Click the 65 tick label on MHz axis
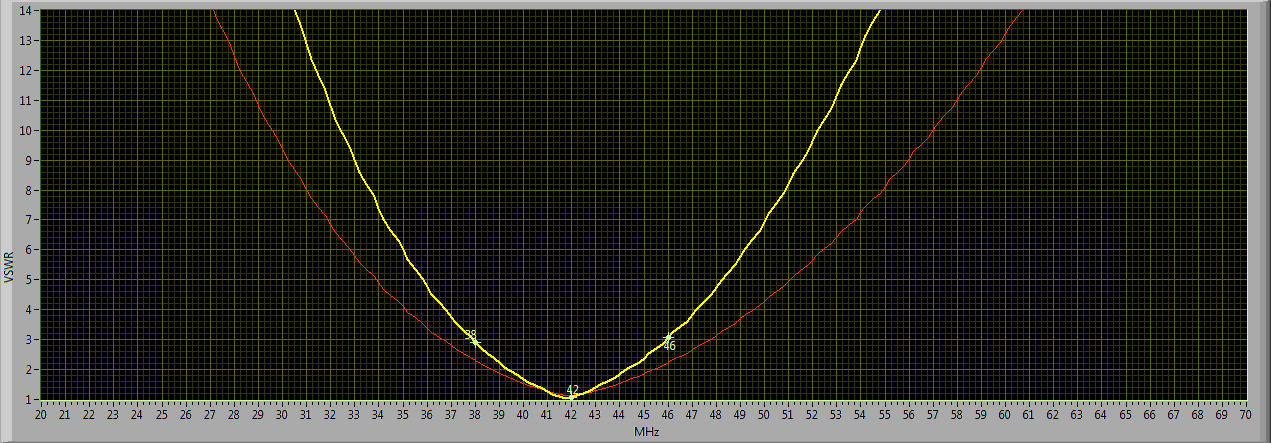This screenshot has height=443, width=1271. 1125,413
